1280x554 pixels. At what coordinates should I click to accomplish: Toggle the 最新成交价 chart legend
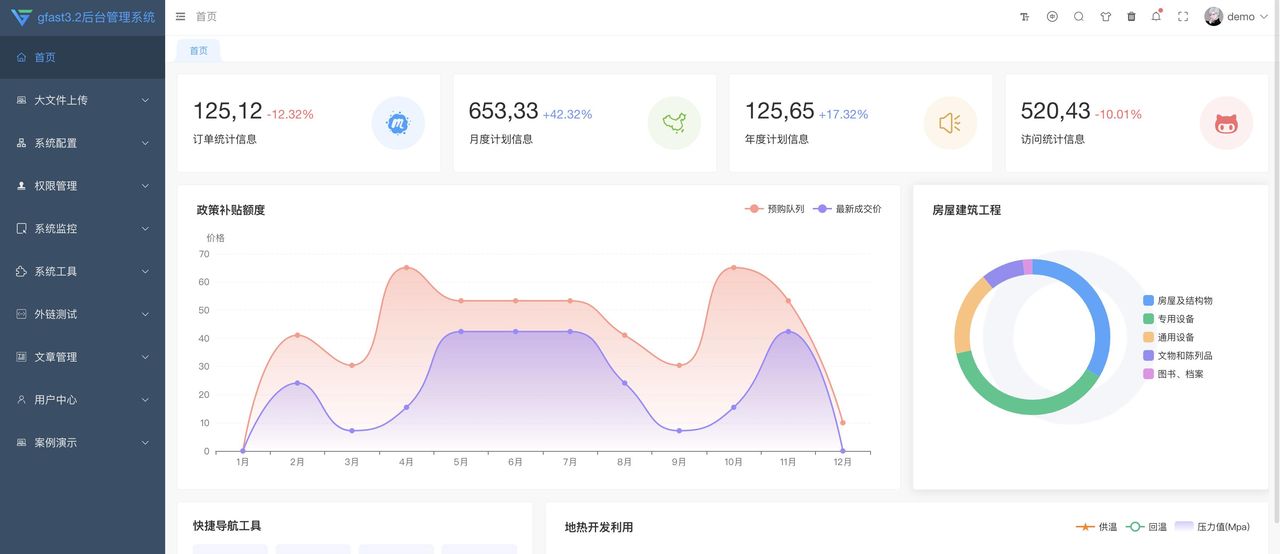(848, 209)
